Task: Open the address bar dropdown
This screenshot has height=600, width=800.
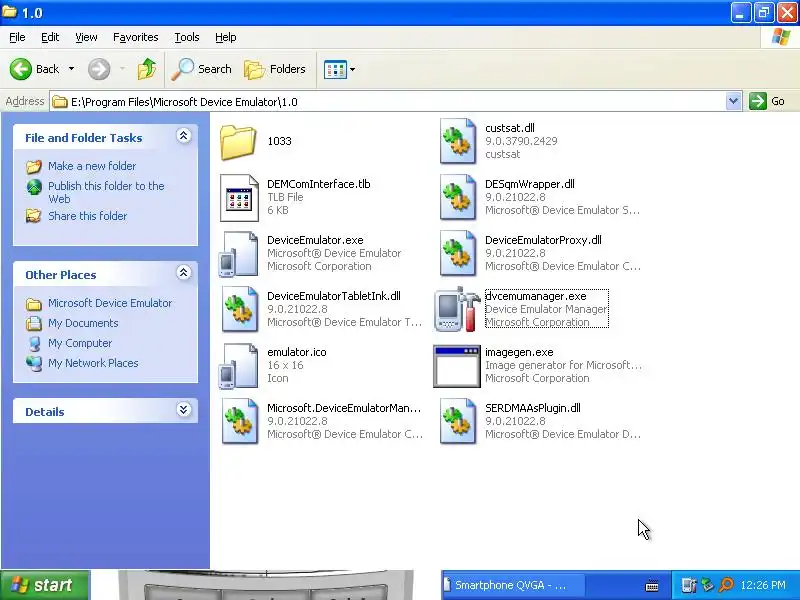Action: [733, 102]
